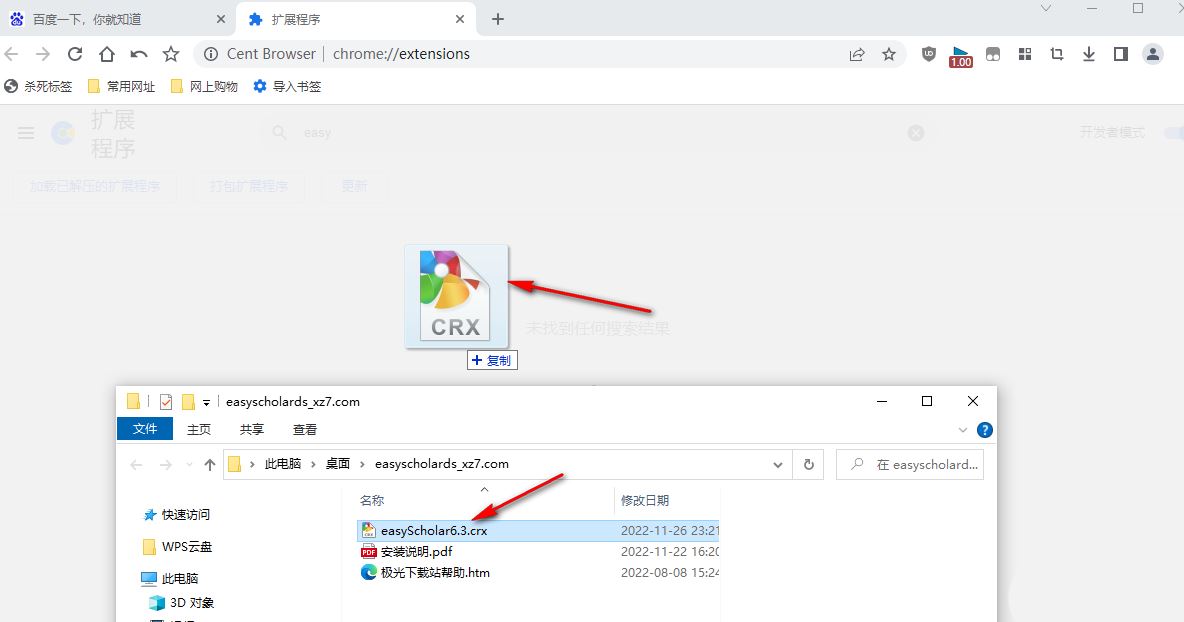The height and width of the screenshot is (622, 1184).
Task: Select 3D 对象 in navigation pane
Action: coord(182,602)
